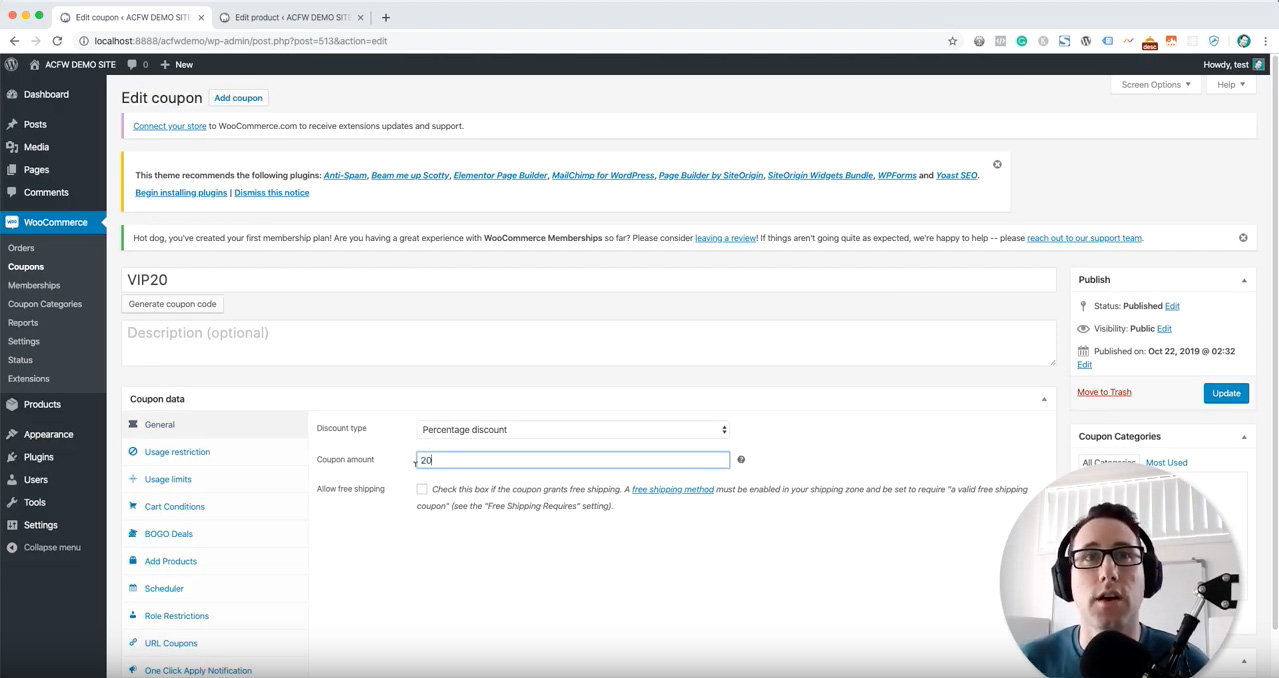Viewport: 1279px width, 678px height.
Task: Dismiss the theme plugin recommendation notice
Action: pyautogui.click(x=997, y=164)
